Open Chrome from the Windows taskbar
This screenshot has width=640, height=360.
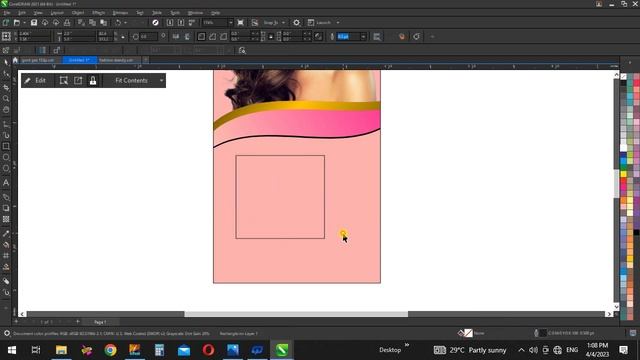[110, 350]
